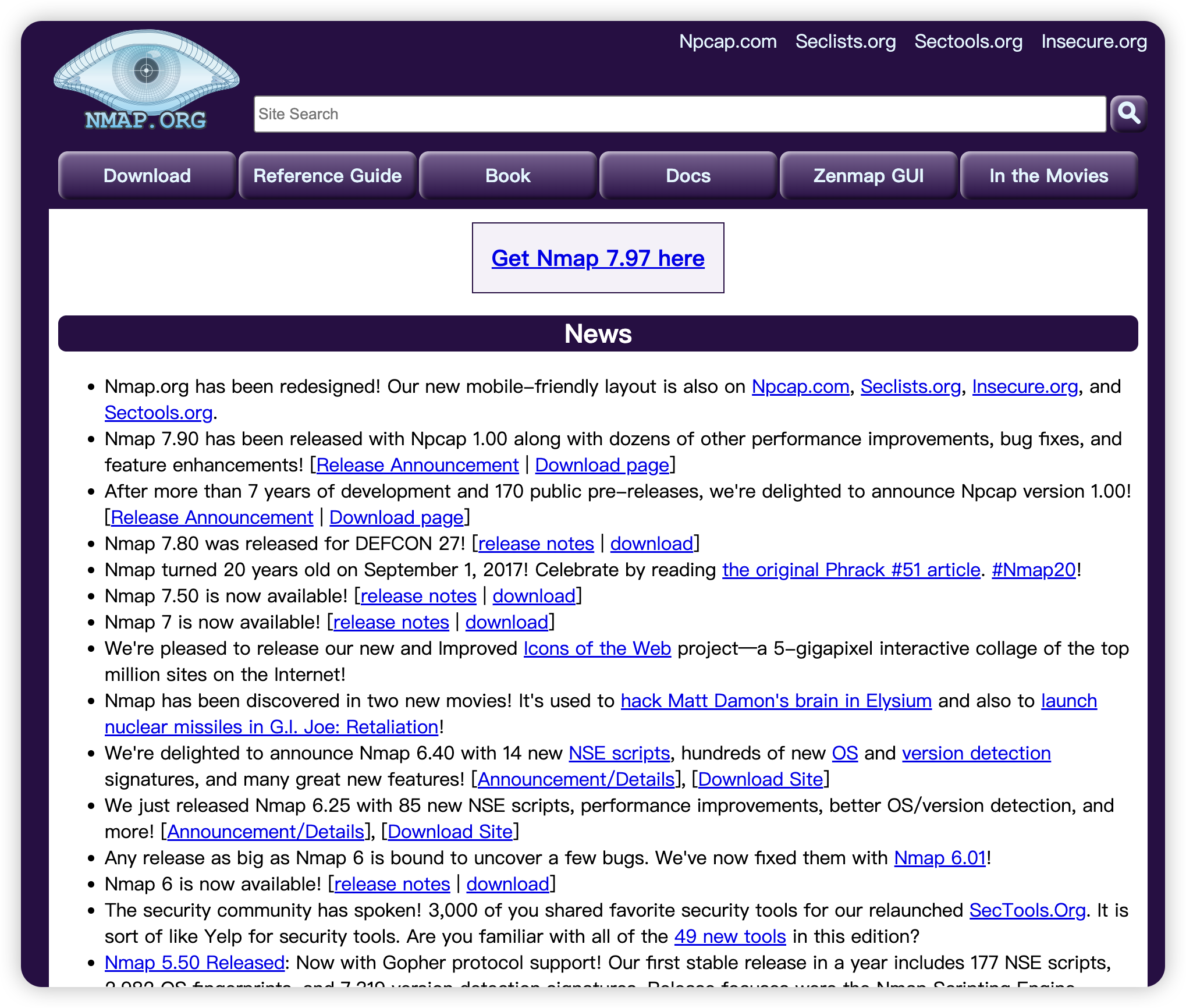1186x1008 pixels.
Task: Open the Icons of the Web link
Action: pos(597,648)
